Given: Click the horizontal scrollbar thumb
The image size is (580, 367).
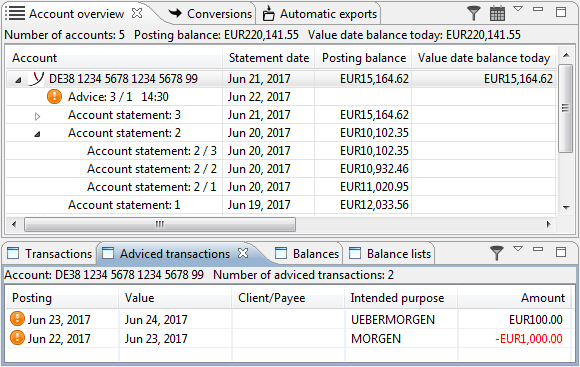Looking at the screenshot, I should point(160,224).
